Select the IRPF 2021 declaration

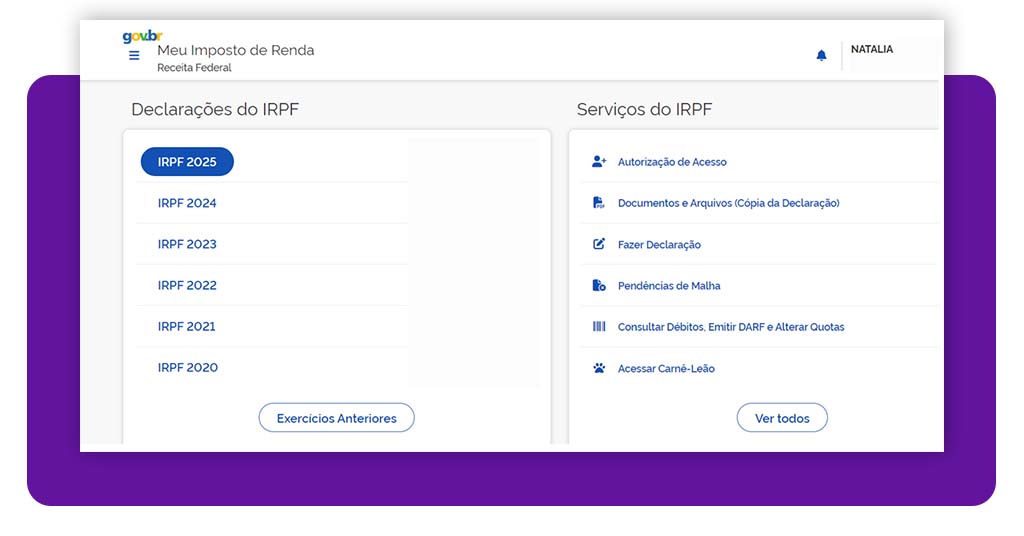(x=186, y=326)
